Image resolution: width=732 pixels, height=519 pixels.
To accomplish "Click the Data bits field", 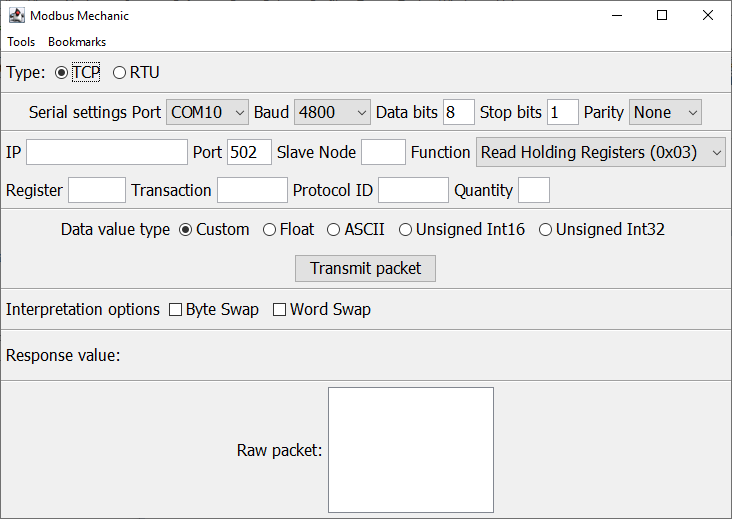I will pyautogui.click(x=458, y=112).
